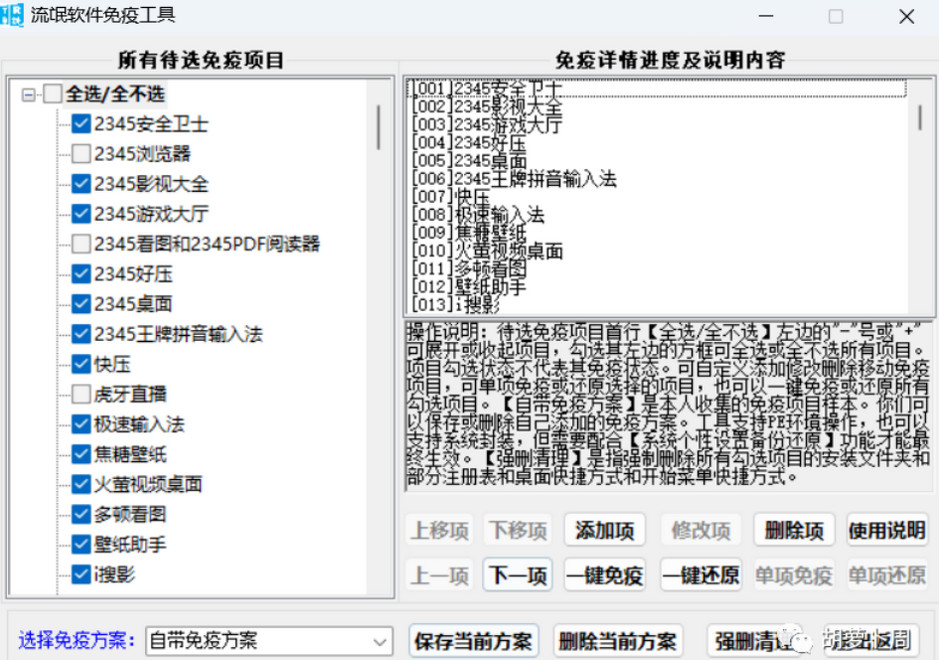939x660 pixels.
Task: Uncheck 2345游戏大厅 checkbox
Action: pyautogui.click(x=81, y=214)
